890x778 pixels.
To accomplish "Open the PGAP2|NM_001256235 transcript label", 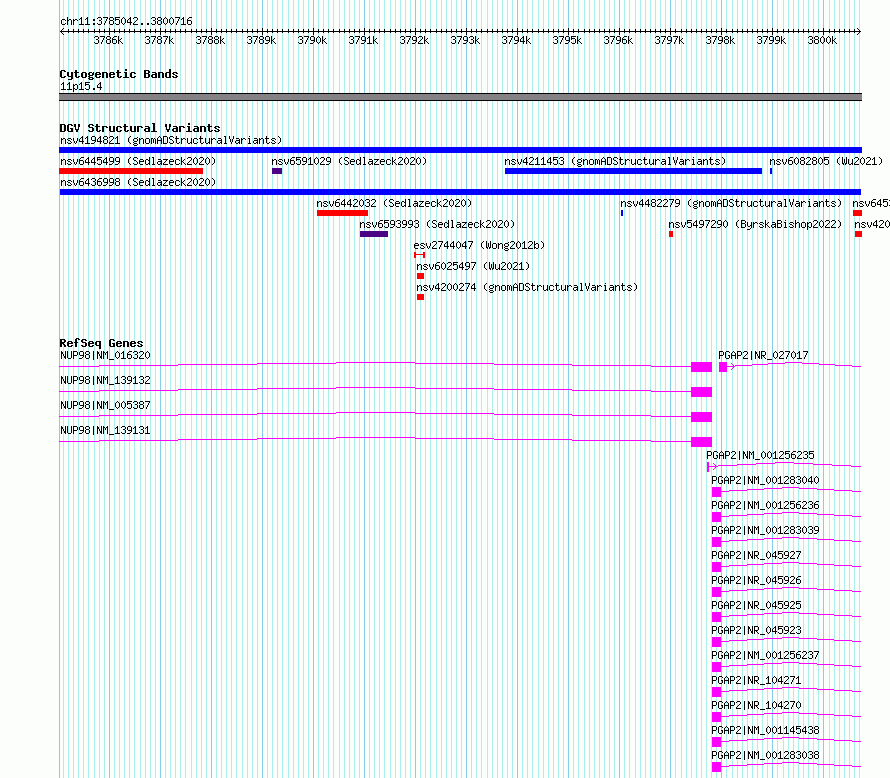I will point(761,455).
